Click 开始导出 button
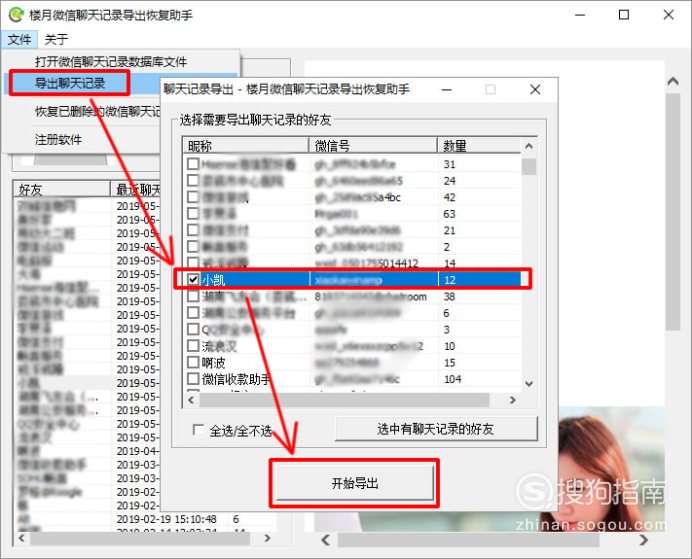Screen dimensions: 692x559 click(355, 483)
